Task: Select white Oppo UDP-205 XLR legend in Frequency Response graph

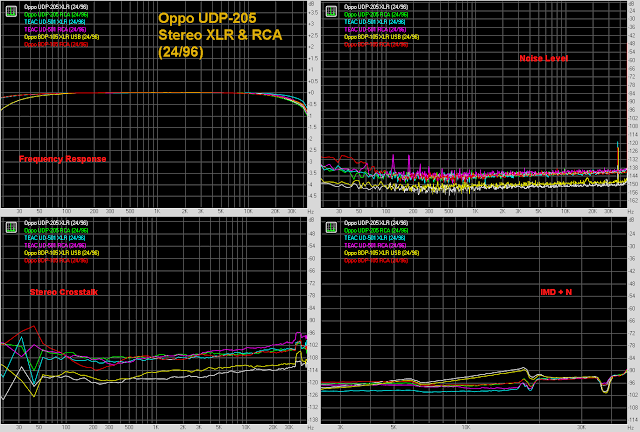Action: (56, 7)
